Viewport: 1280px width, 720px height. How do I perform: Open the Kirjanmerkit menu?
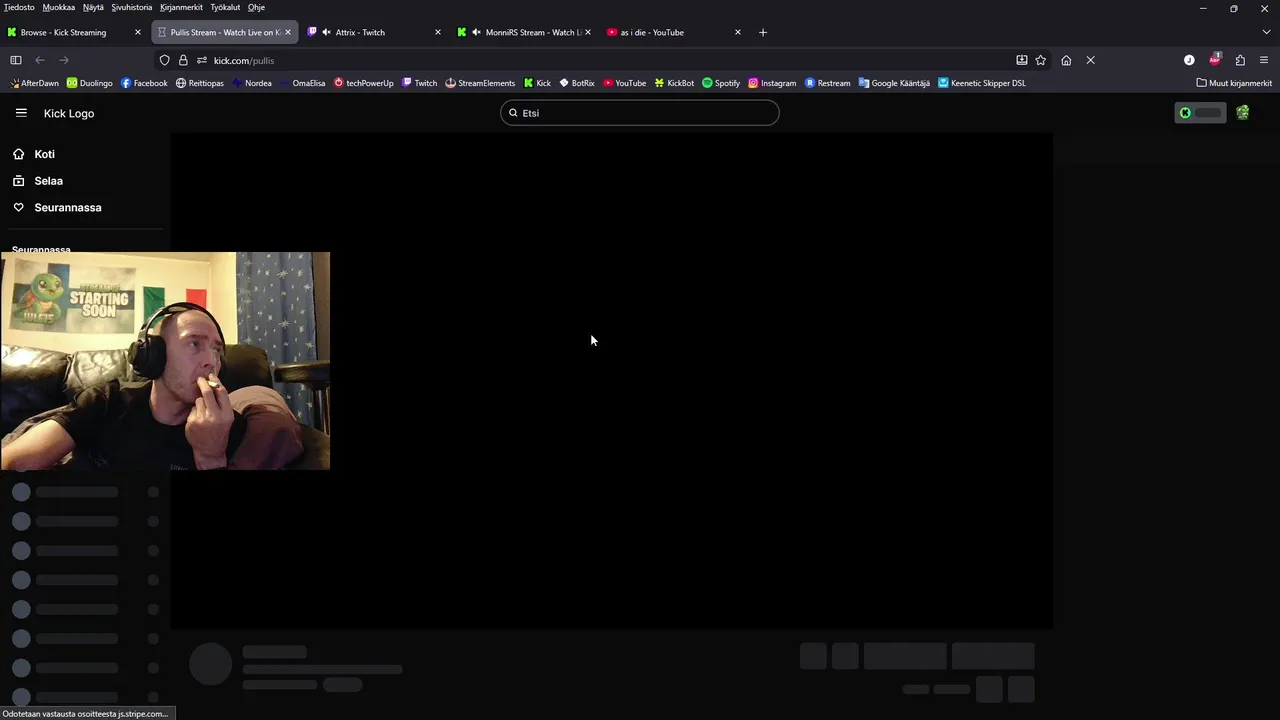point(181,7)
